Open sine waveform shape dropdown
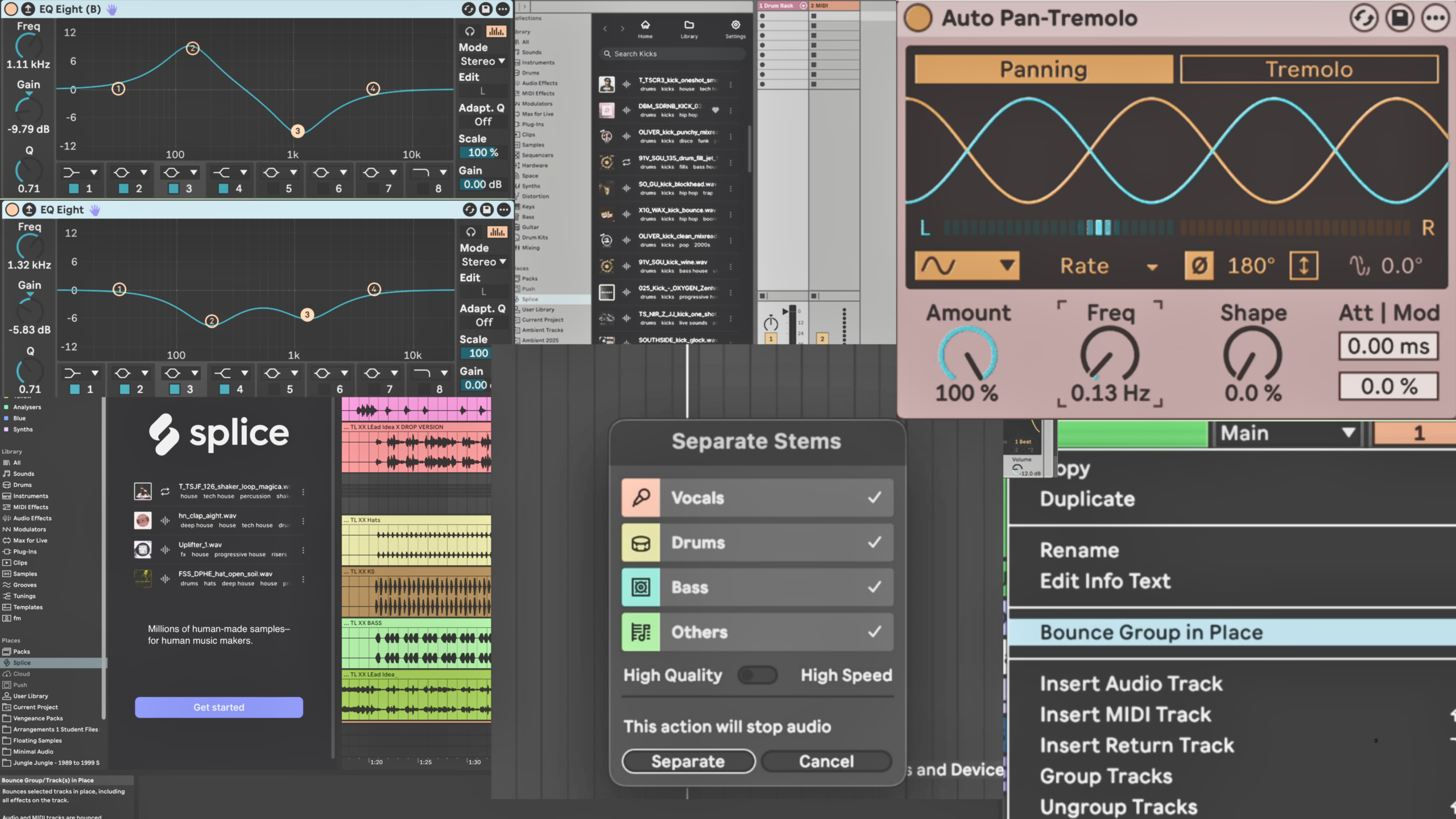Image resolution: width=1456 pixels, height=819 pixels. click(x=967, y=266)
